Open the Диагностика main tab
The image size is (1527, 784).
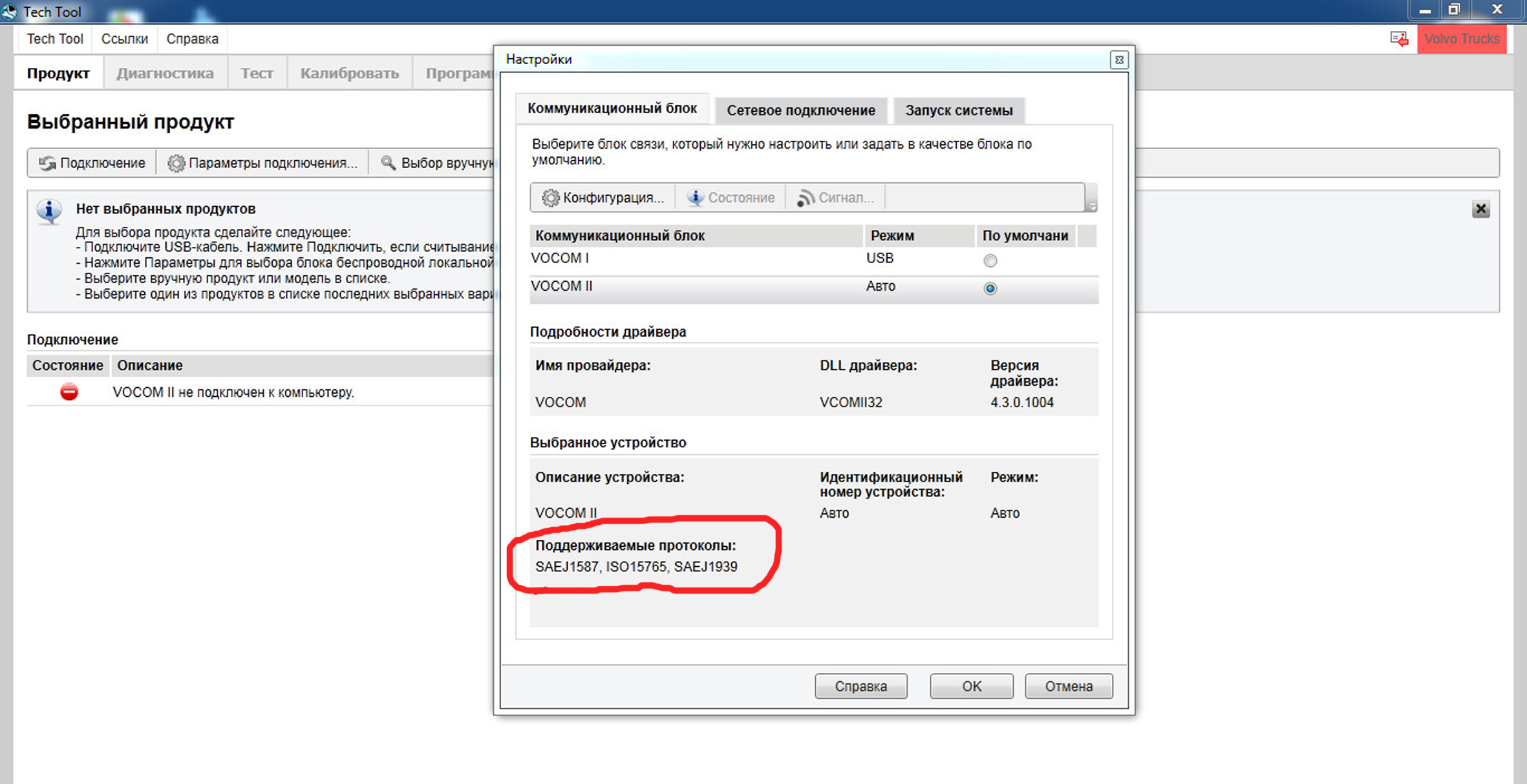(165, 73)
